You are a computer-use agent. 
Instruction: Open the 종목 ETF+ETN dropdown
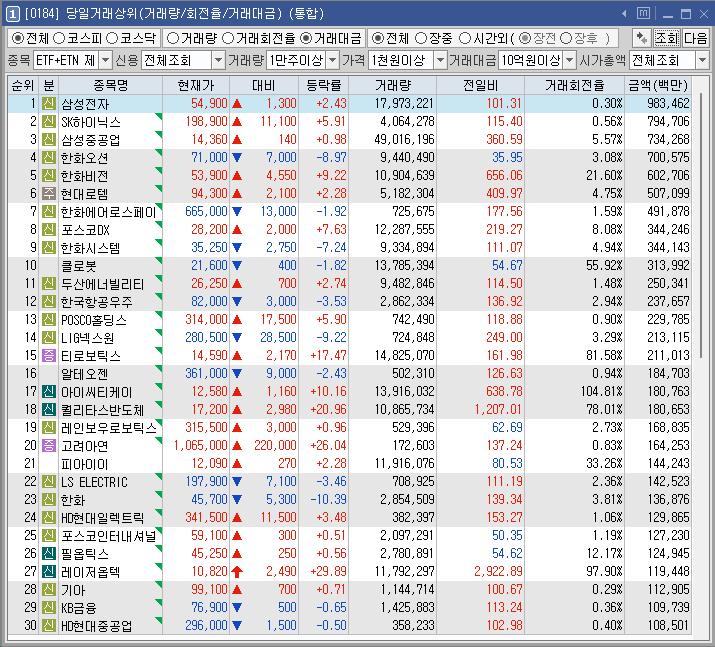coord(105,60)
